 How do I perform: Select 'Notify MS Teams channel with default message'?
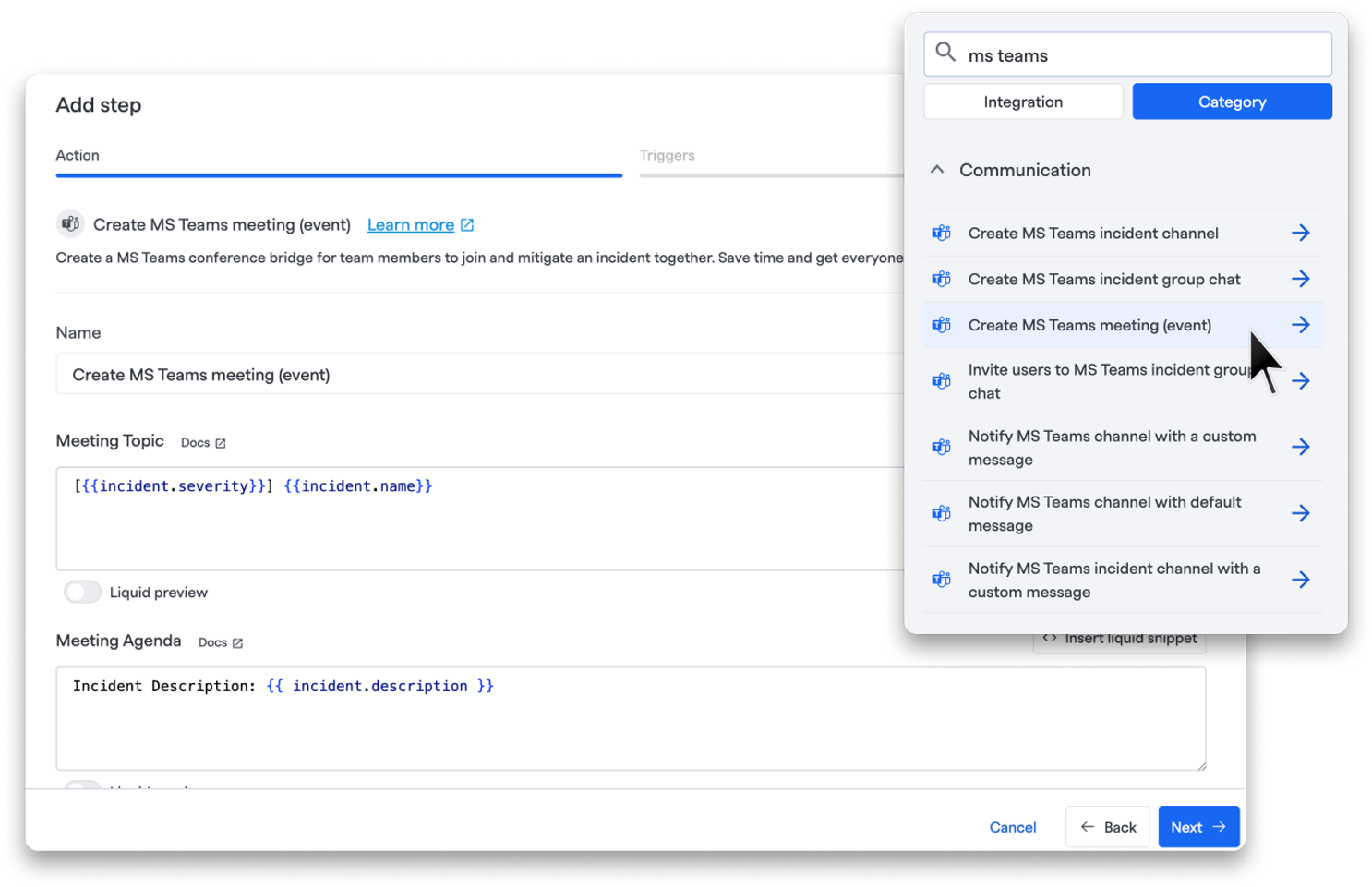[1105, 513]
